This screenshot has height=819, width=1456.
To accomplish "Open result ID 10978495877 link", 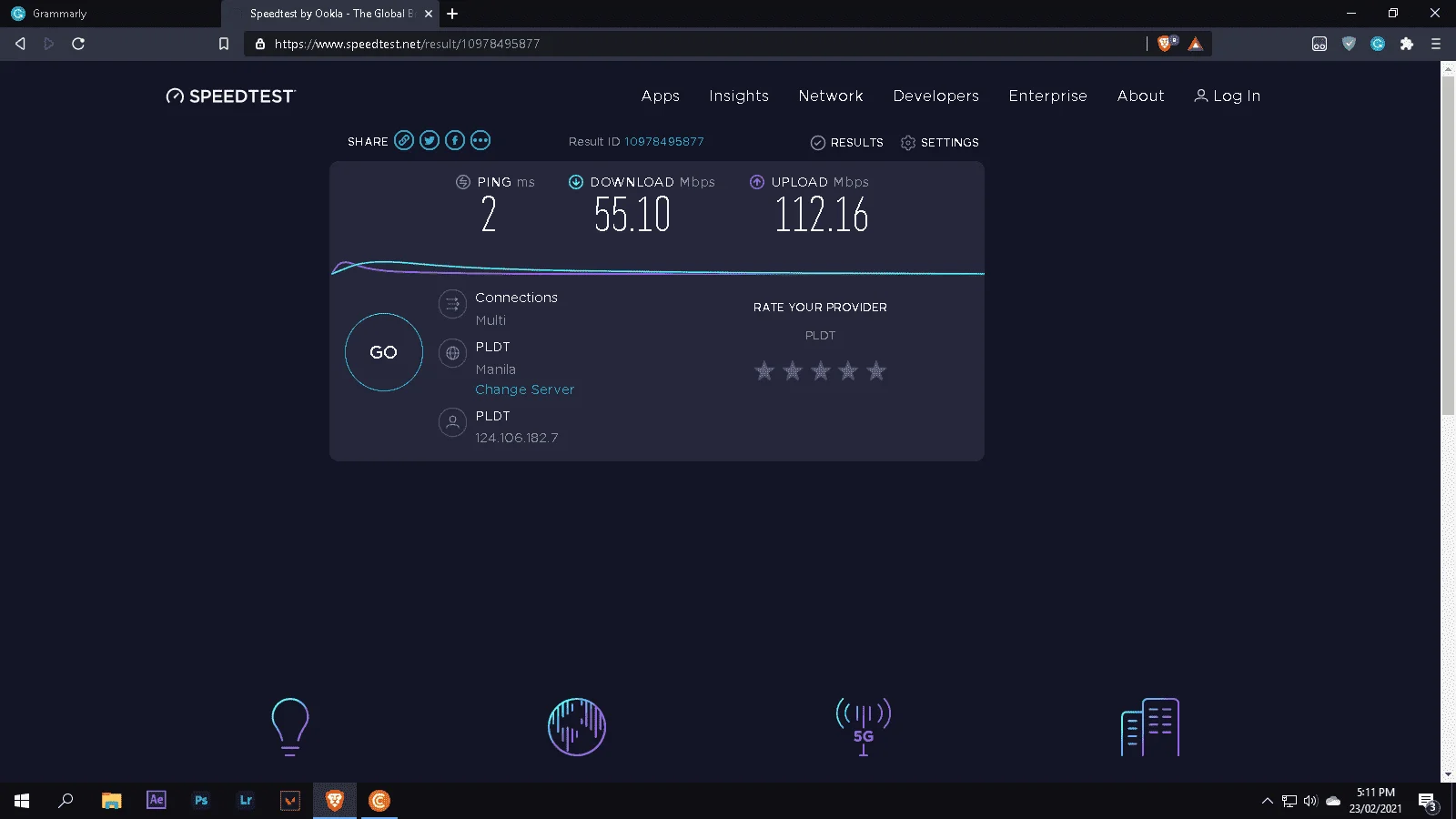I will 664,142.
